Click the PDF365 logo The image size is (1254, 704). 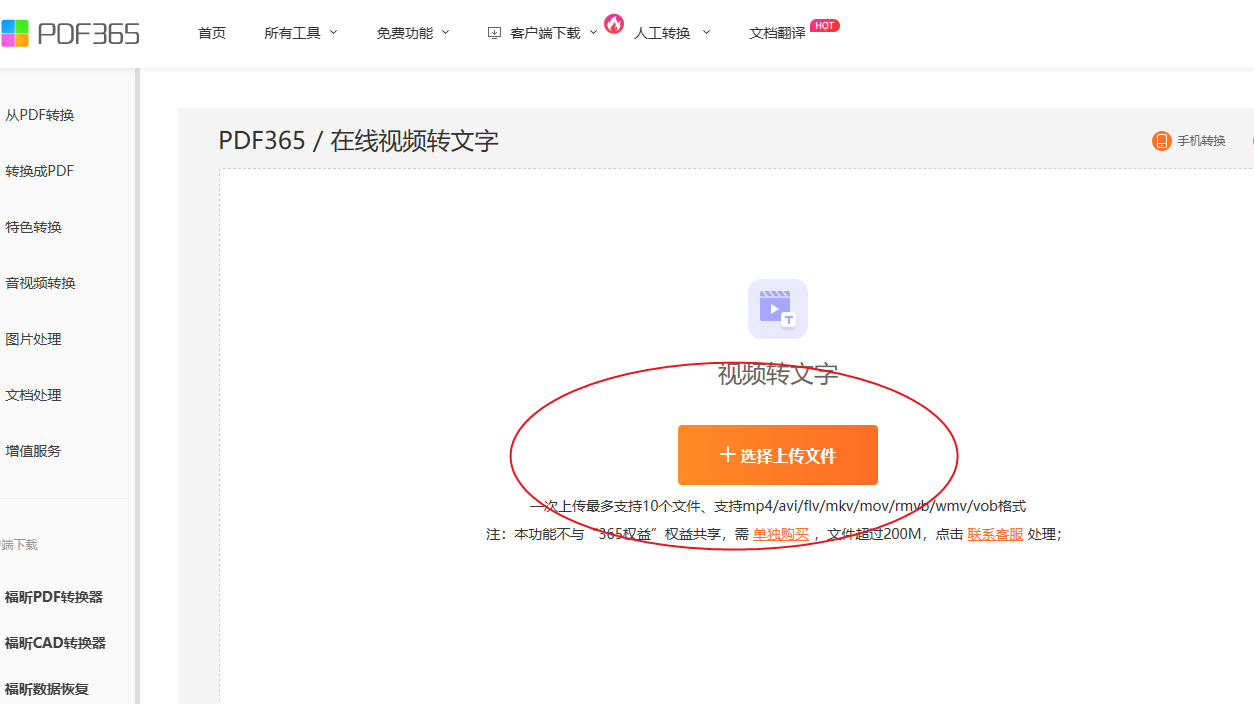pos(70,33)
